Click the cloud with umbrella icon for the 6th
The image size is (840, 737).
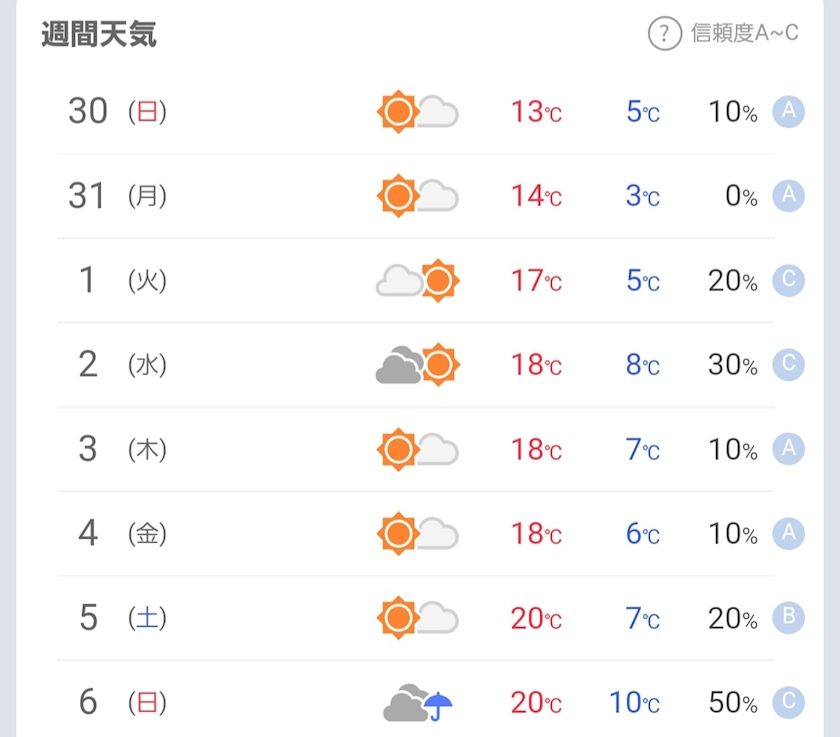pyautogui.click(x=417, y=702)
